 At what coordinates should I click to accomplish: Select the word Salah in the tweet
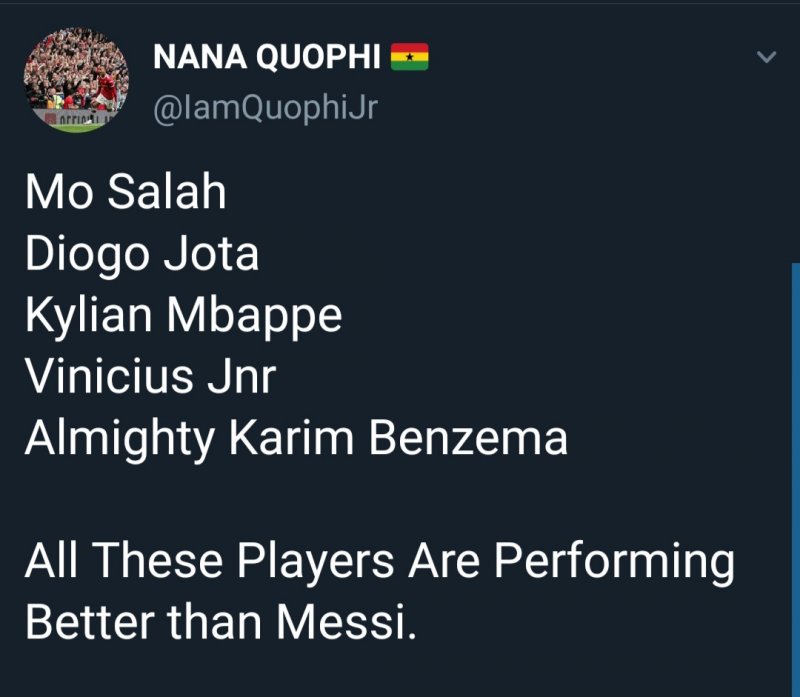(x=166, y=191)
